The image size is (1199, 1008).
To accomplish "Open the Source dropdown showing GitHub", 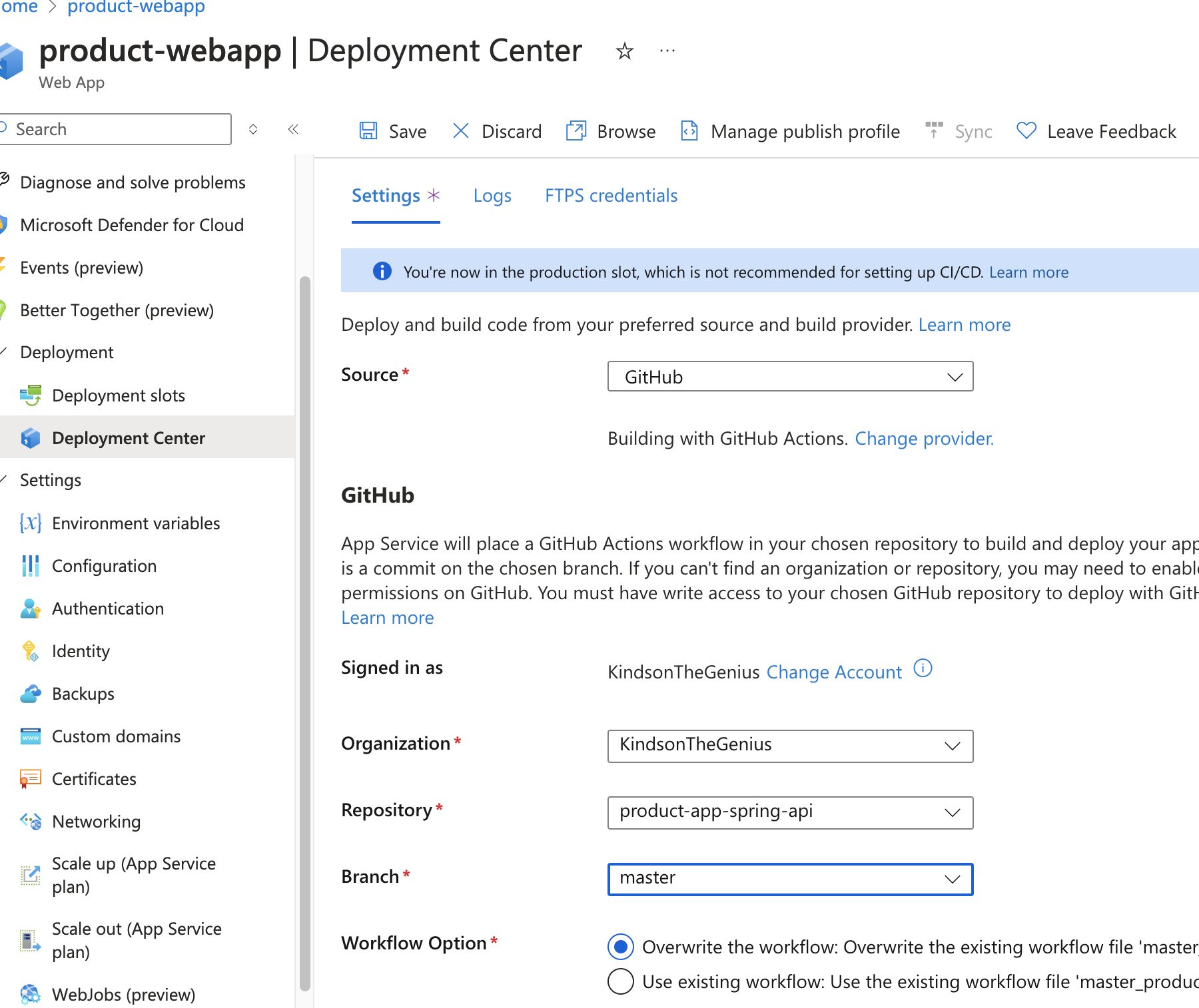I will [790, 377].
